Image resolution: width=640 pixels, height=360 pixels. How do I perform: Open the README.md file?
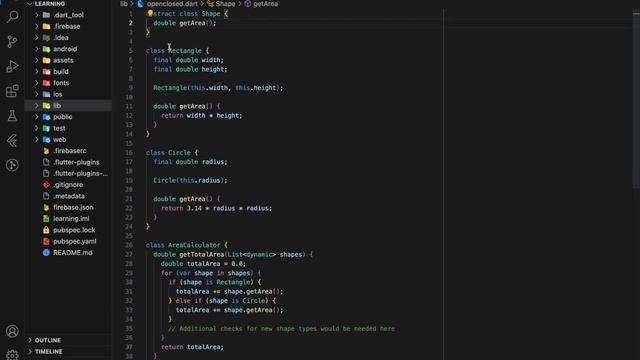point(73,253)
